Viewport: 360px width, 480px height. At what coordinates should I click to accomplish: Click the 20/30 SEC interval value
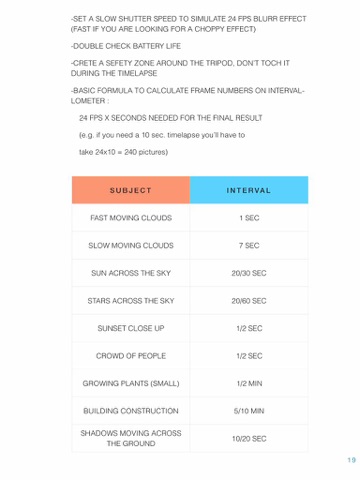point(249,273)
